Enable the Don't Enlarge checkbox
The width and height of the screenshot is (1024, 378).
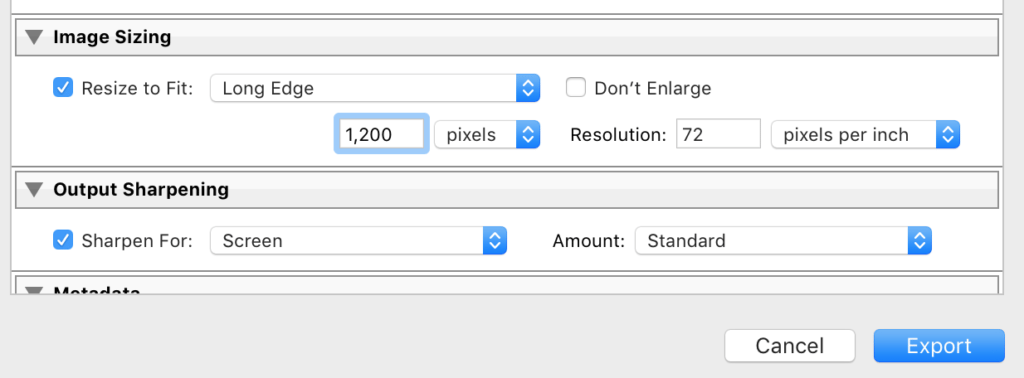tap(575, 87)
